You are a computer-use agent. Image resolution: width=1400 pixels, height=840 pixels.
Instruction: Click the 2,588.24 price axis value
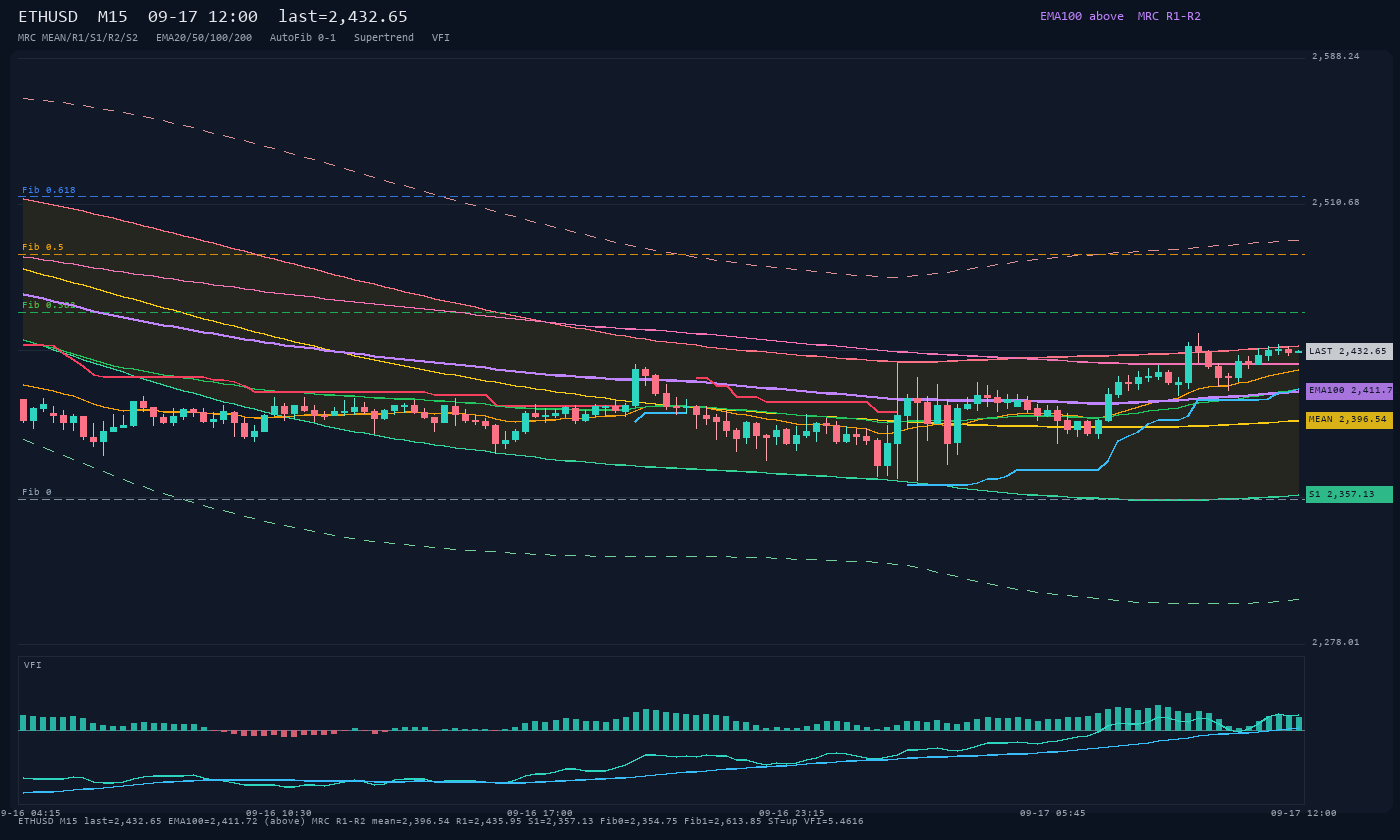1336,56
